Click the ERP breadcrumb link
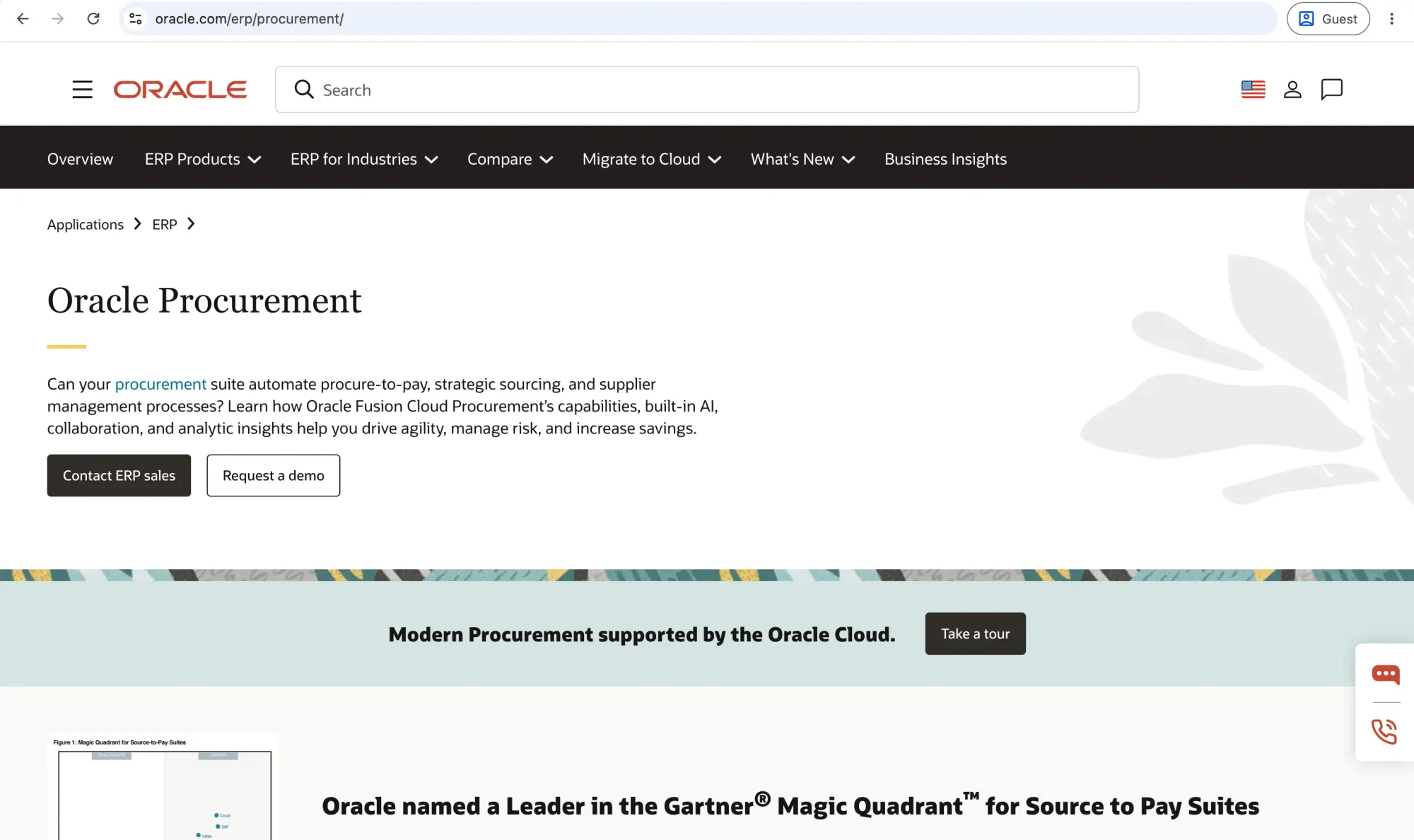Viewport: 1414px width, 840px height. (165, 224)
